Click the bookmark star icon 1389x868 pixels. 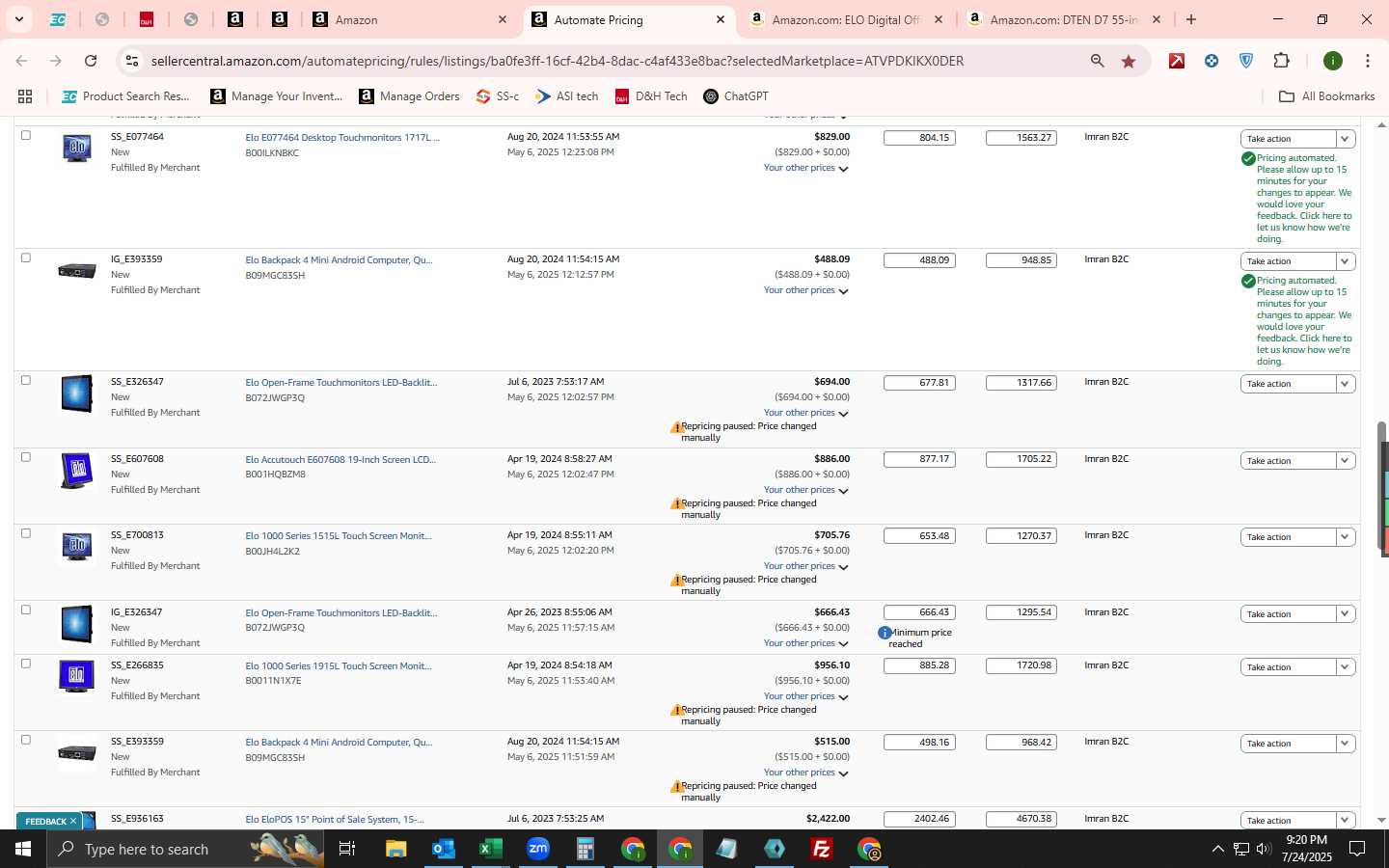[x=1129, y=61]
